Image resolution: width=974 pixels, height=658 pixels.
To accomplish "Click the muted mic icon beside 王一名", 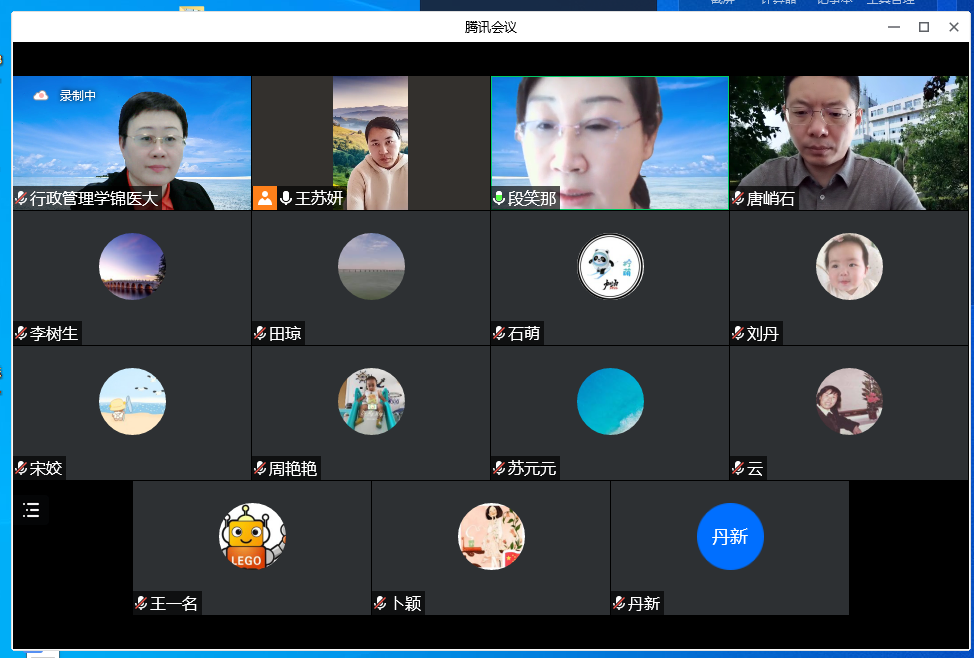I will point(141,604).
